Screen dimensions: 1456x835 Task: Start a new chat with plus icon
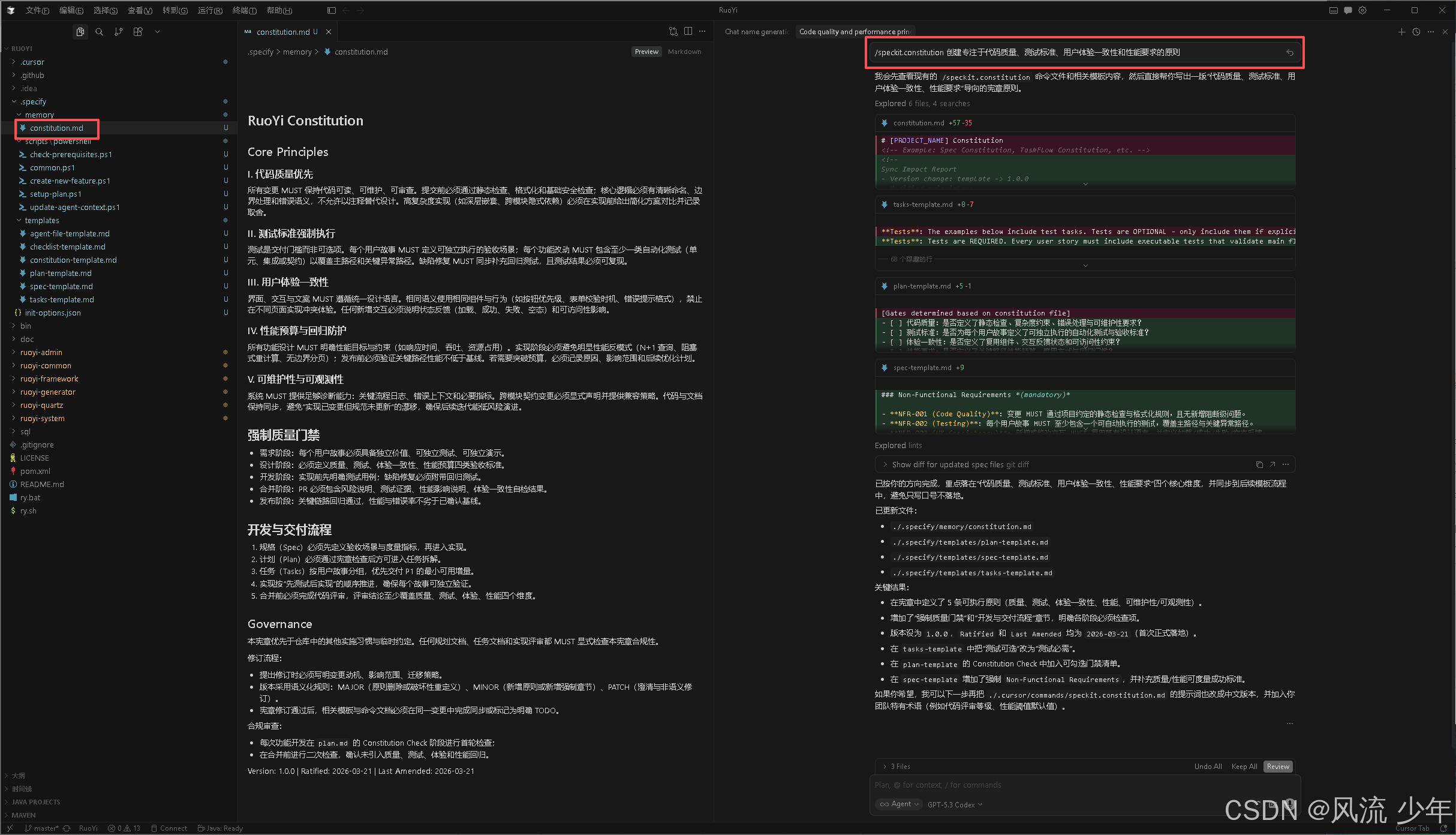tap(1401, 32)
